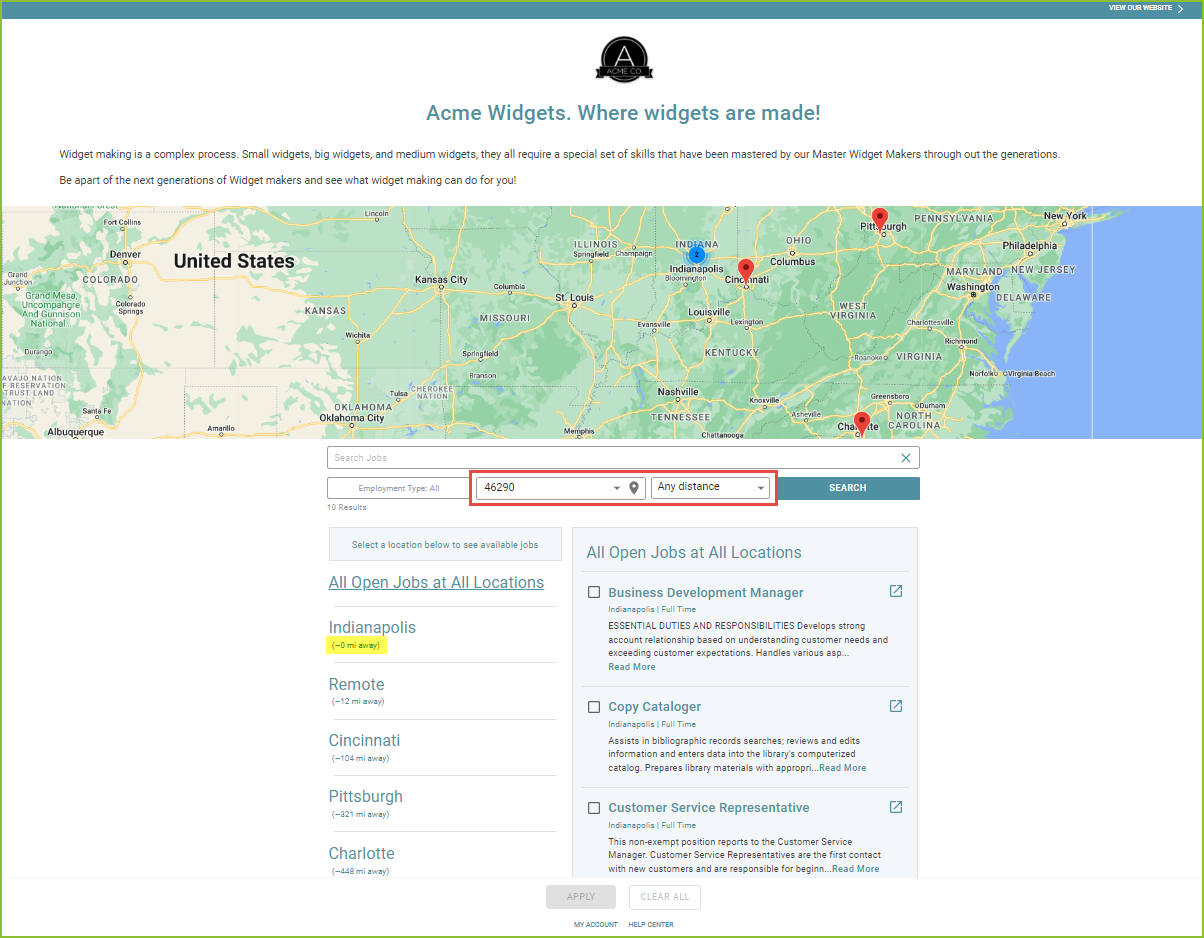Select the Cincinnati location
The height and width of the screenshot is (938, 1204).
coord(364,740)
